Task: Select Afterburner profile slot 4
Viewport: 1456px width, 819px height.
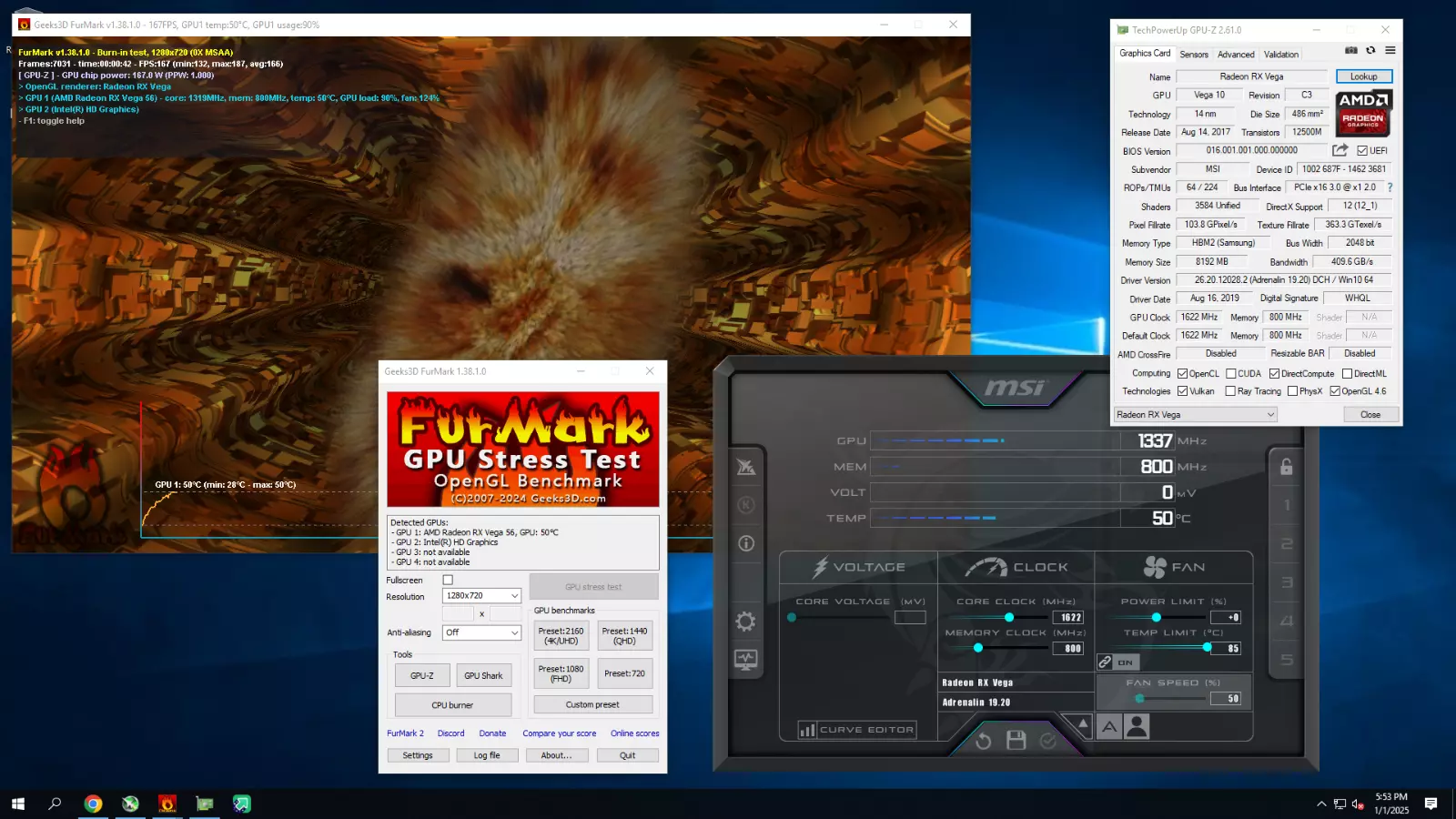Action: tap(1287, 621)
